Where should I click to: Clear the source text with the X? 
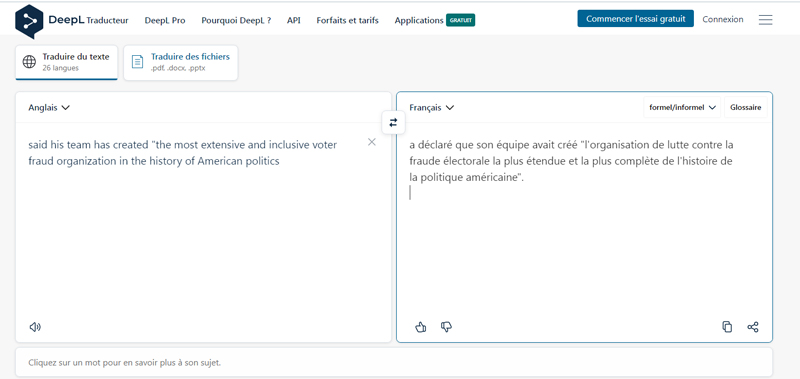coord(371,142)
